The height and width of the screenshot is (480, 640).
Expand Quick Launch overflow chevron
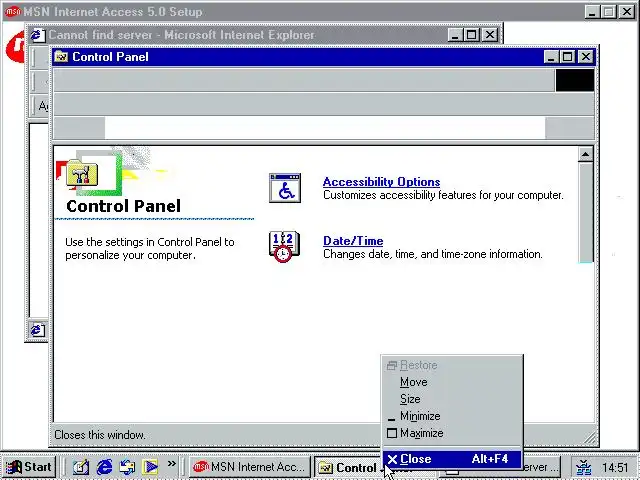coord(171,464)
